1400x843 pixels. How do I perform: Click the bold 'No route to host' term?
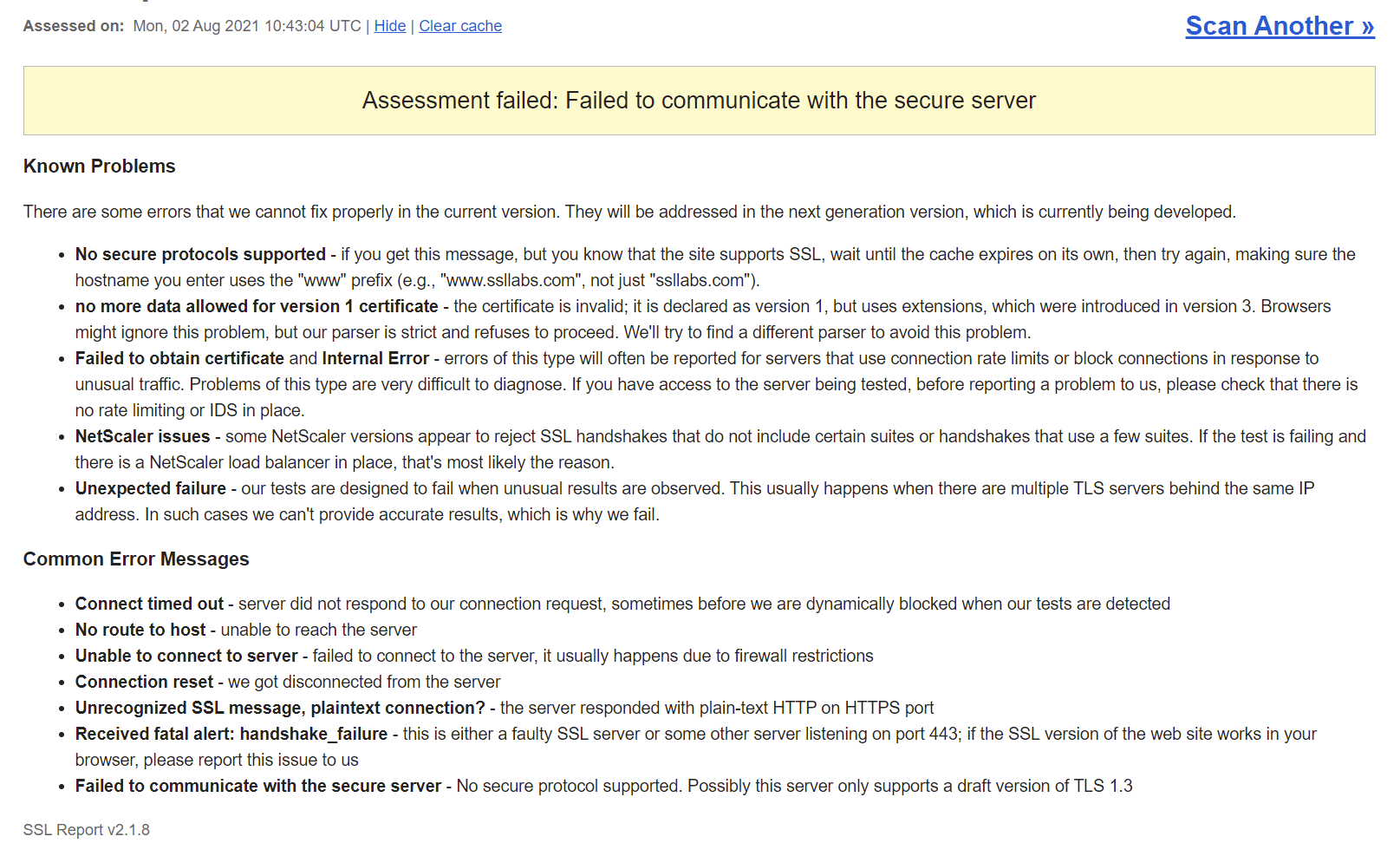140,630
